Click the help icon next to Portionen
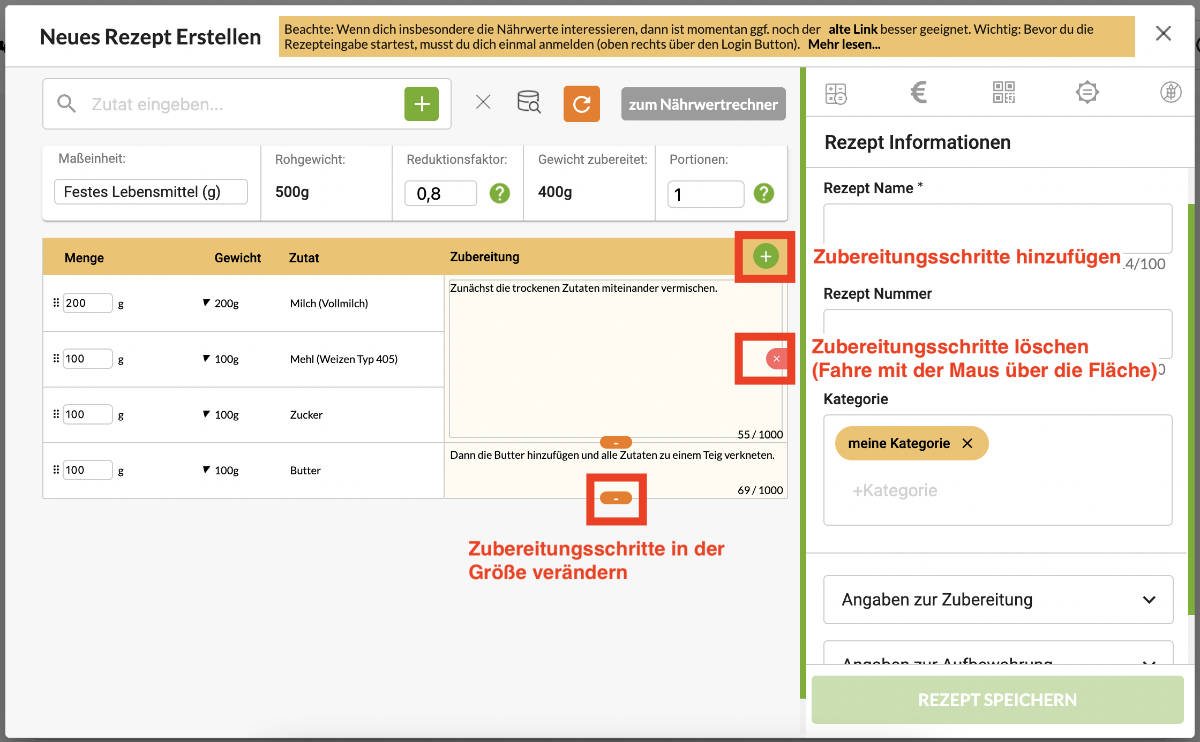This screenshot has width=1200, height=742. [x=764, y=194]
